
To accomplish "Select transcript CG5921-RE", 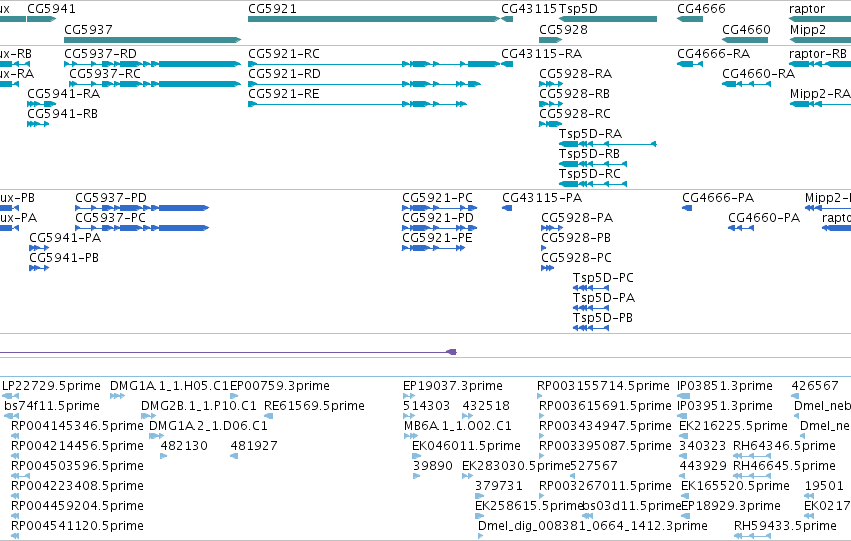I will click(357, 104).
